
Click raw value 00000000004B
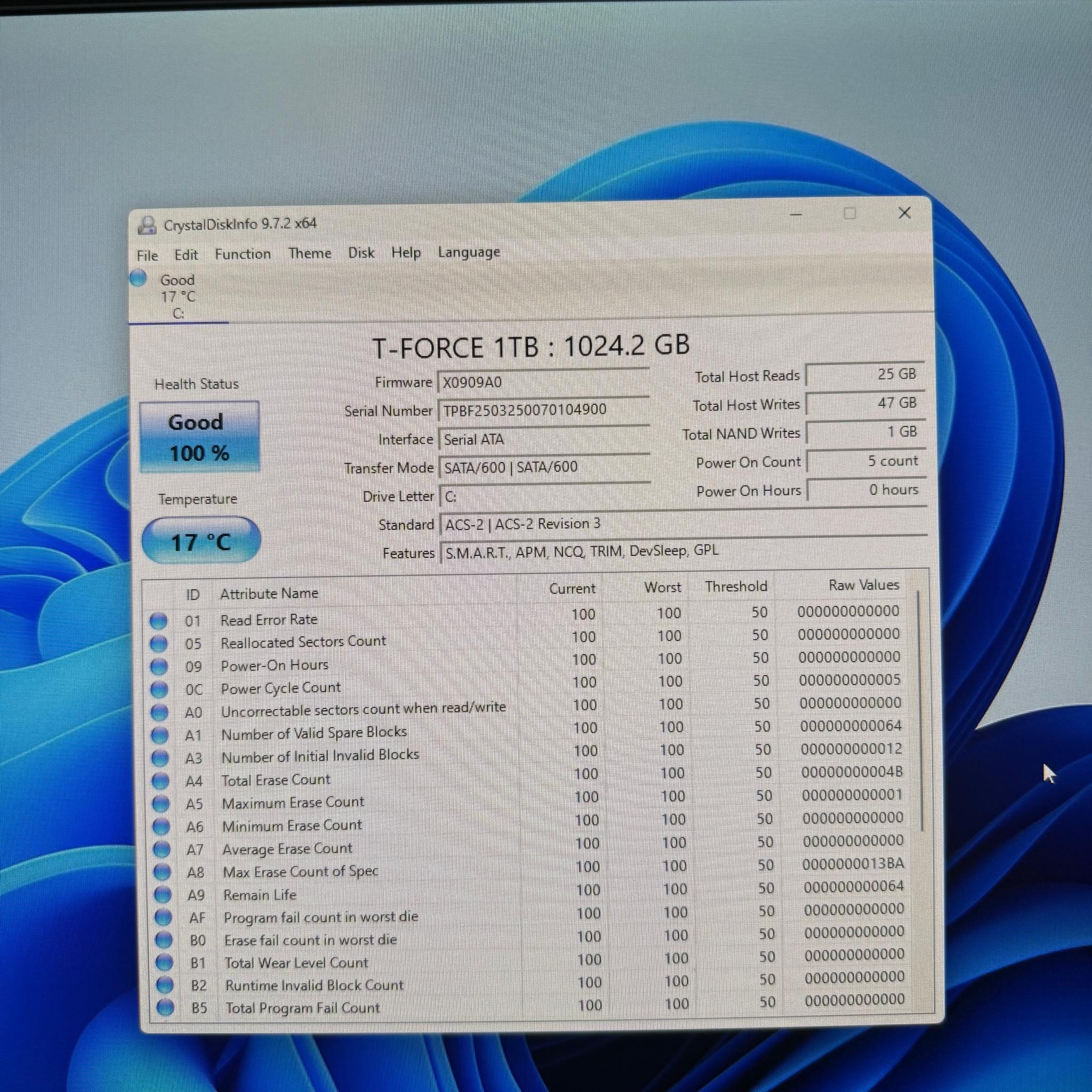coord(852,772)
